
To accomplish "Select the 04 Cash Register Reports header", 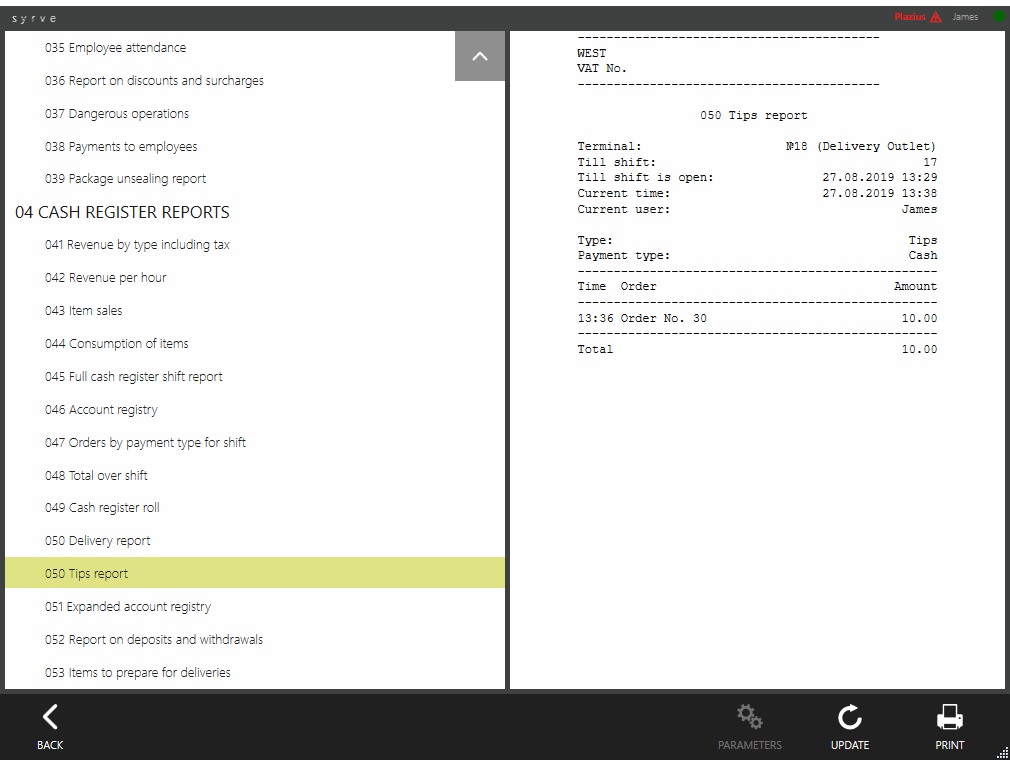I will click(122, 212).
